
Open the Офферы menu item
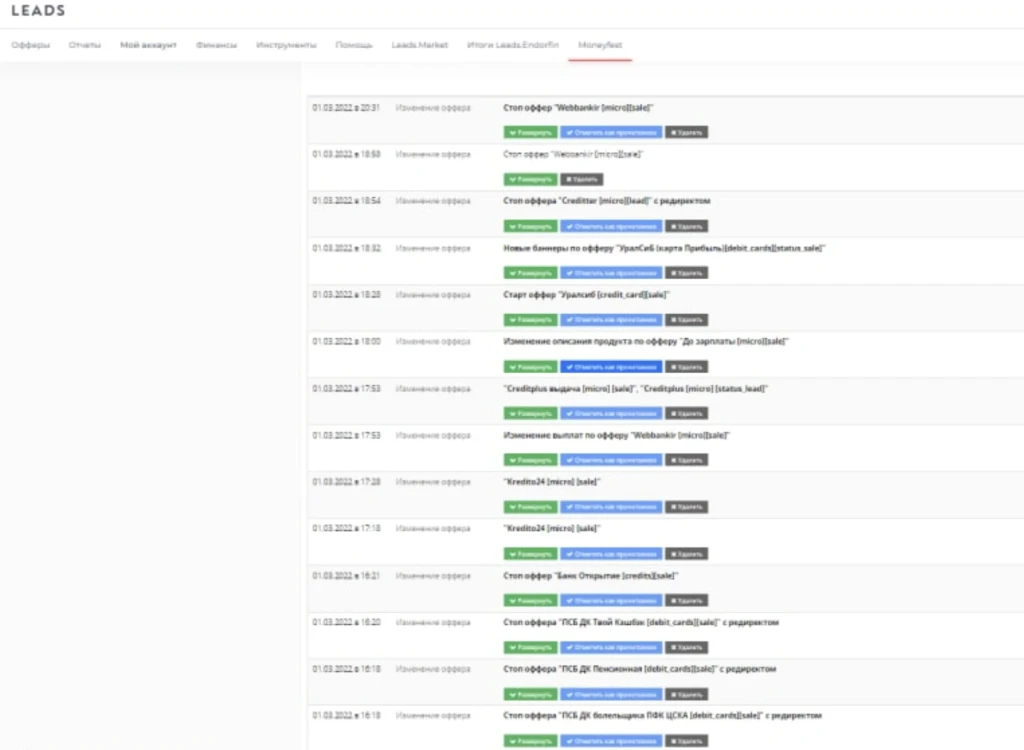click(31, 45)
